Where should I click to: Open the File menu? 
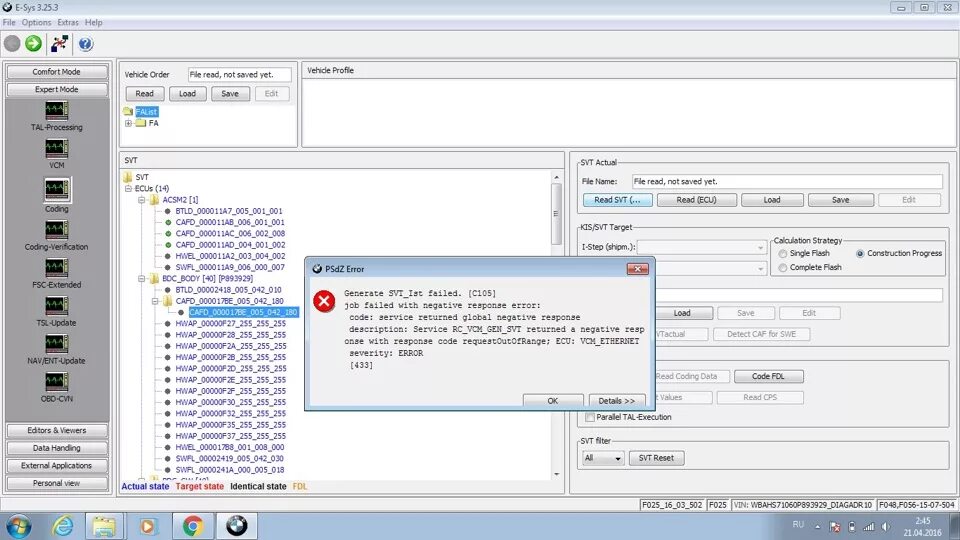9,23
